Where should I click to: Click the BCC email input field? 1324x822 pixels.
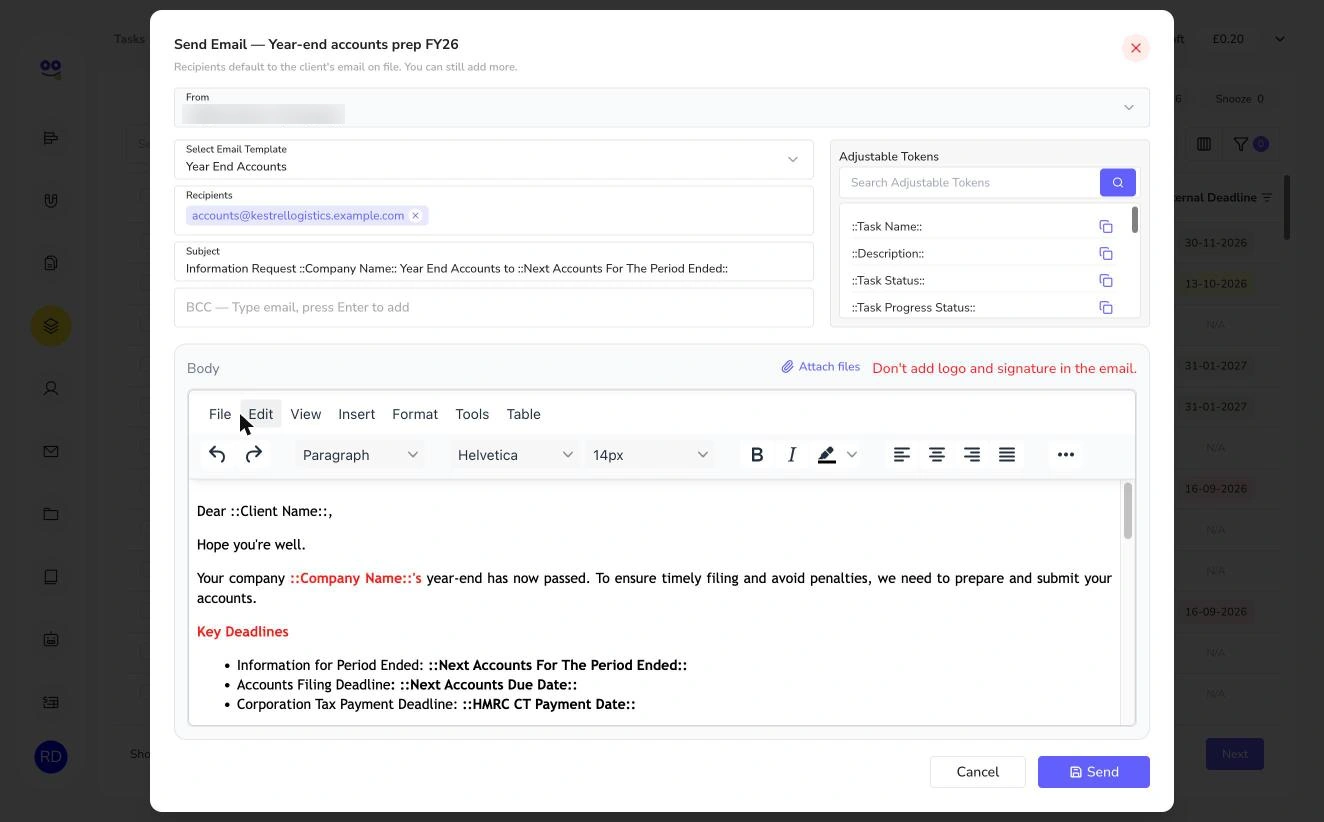click(494, 307)
